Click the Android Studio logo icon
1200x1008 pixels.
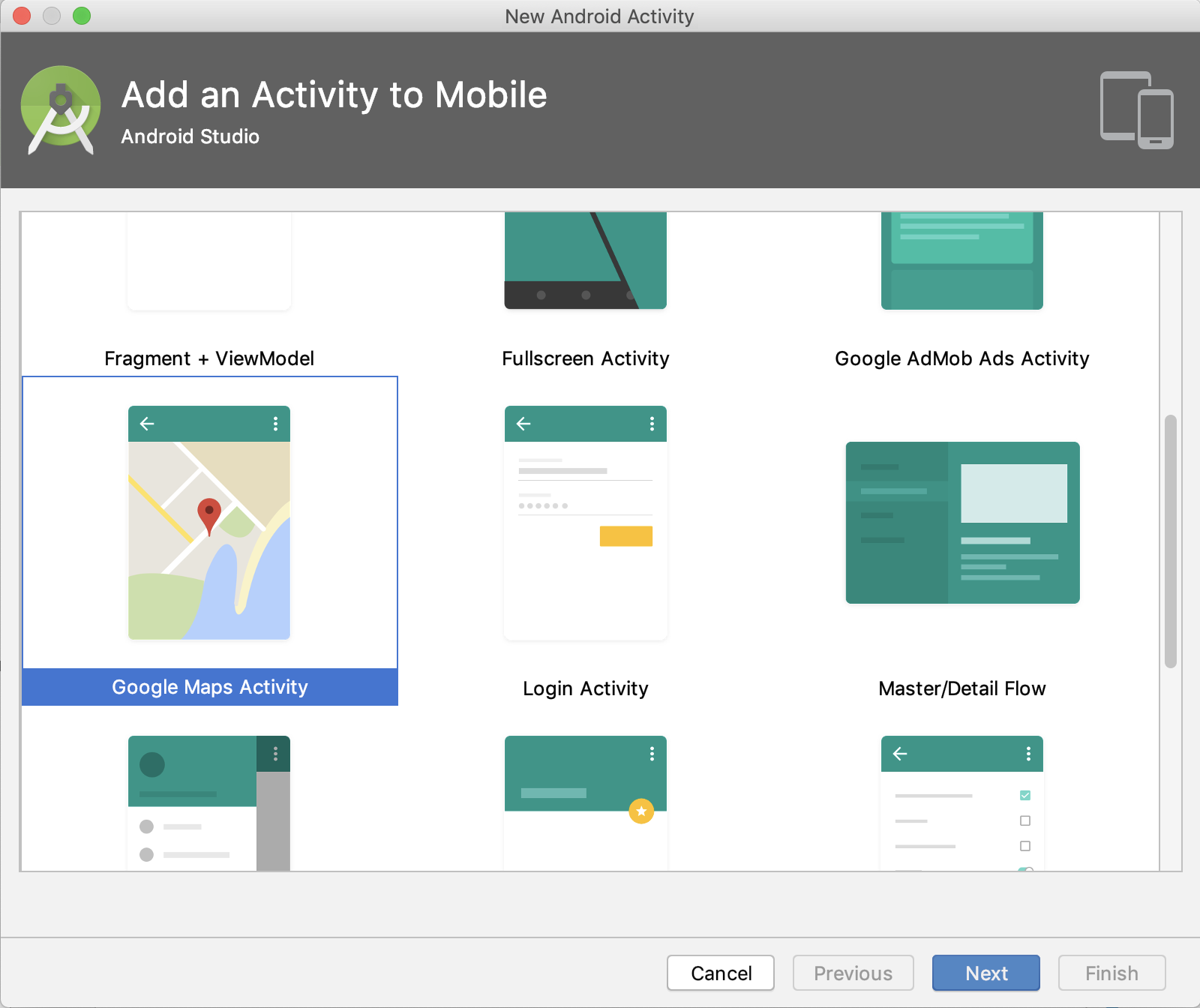tap(61, 109)
